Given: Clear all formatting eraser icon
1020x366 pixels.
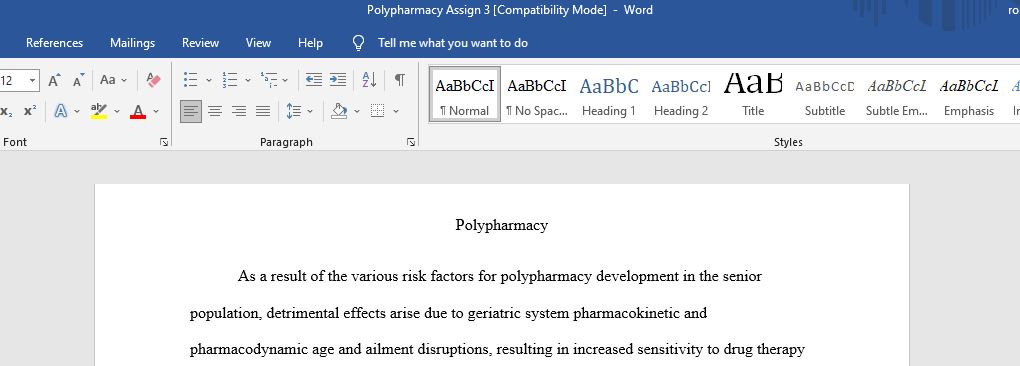Looking at the screenshot, I should point(154,81).
